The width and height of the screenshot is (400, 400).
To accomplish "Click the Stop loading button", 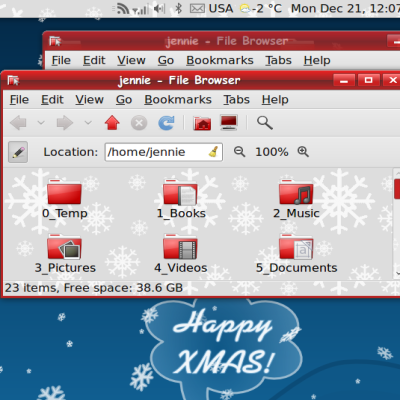I will [x=139, y=123].
